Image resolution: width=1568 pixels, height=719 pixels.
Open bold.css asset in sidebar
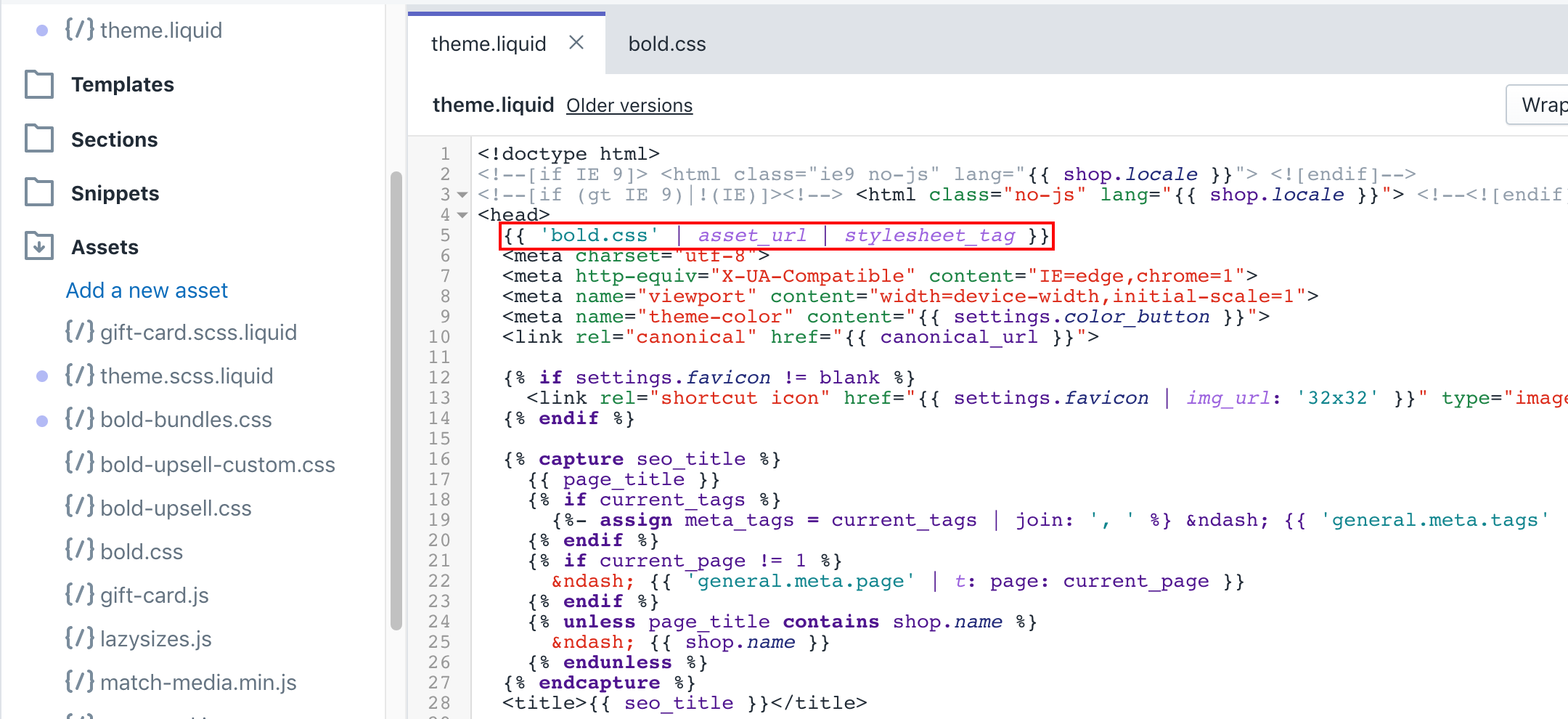pyautogui.click(x=142, y=552)
